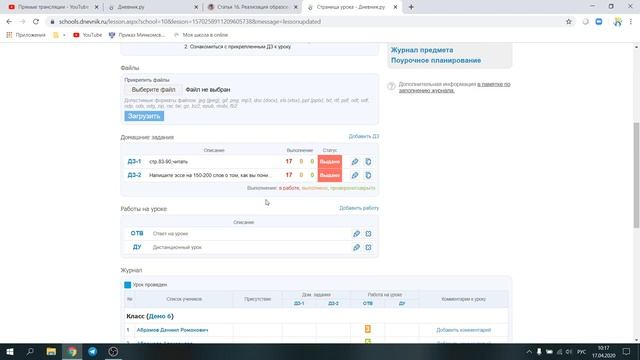The width and height of the screenshot is (640, 360).
Task: Open the orange grade mark for Абрамов Даниил
Action: click(367, 329)
